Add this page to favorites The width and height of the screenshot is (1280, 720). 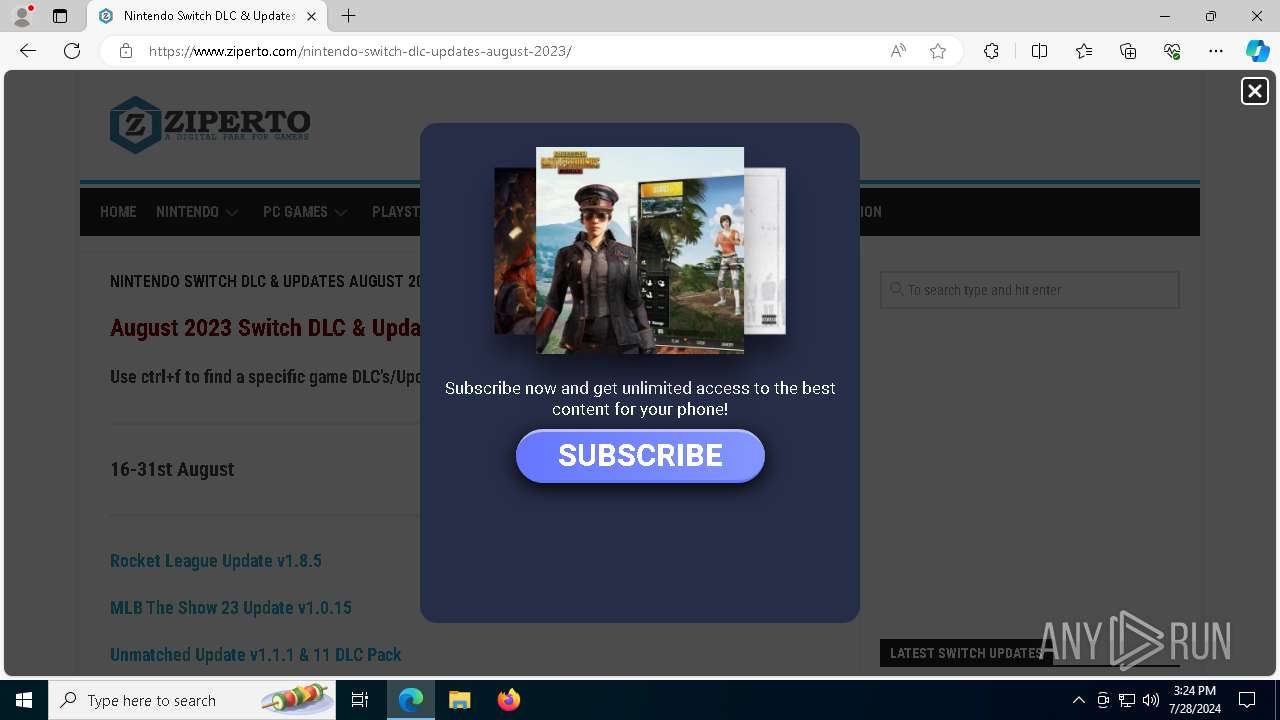pos(938,51)
